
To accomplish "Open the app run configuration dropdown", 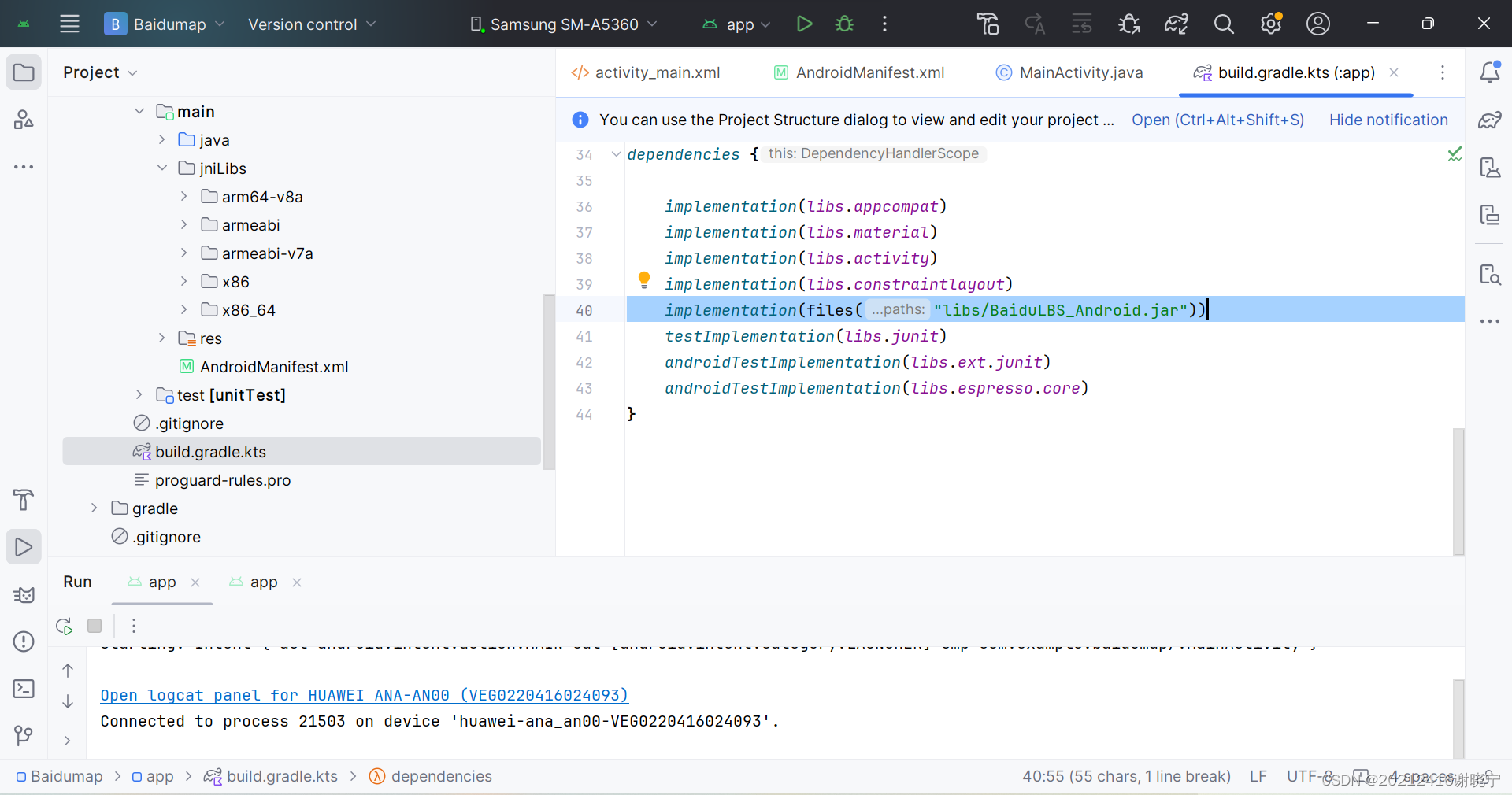I will (x=736, y=24).
